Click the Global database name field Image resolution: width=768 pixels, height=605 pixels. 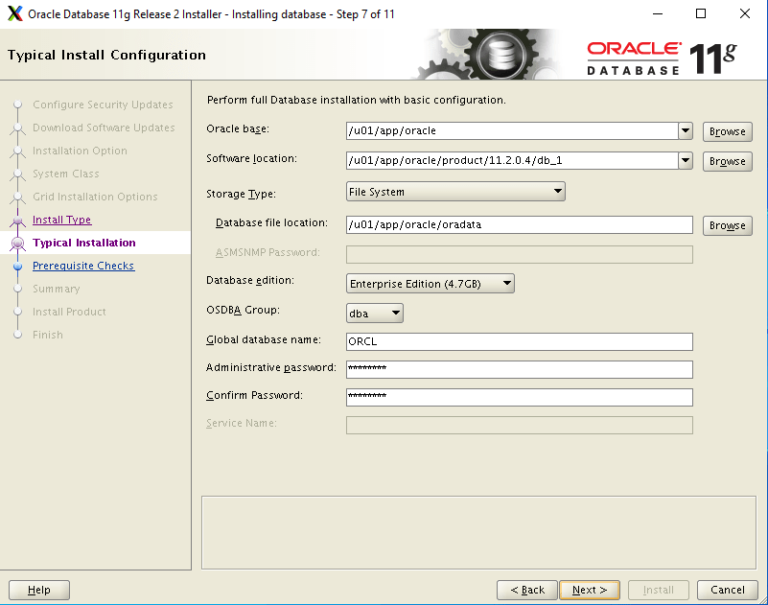point(519,341)
